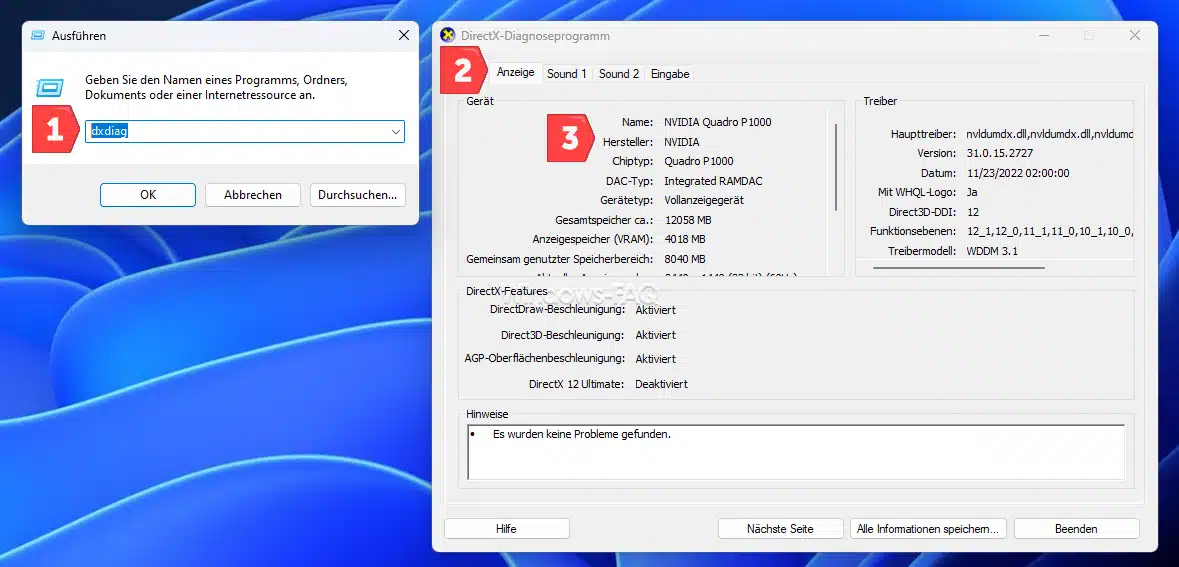Select the Anzeige tab

click(x=516, y=73)
